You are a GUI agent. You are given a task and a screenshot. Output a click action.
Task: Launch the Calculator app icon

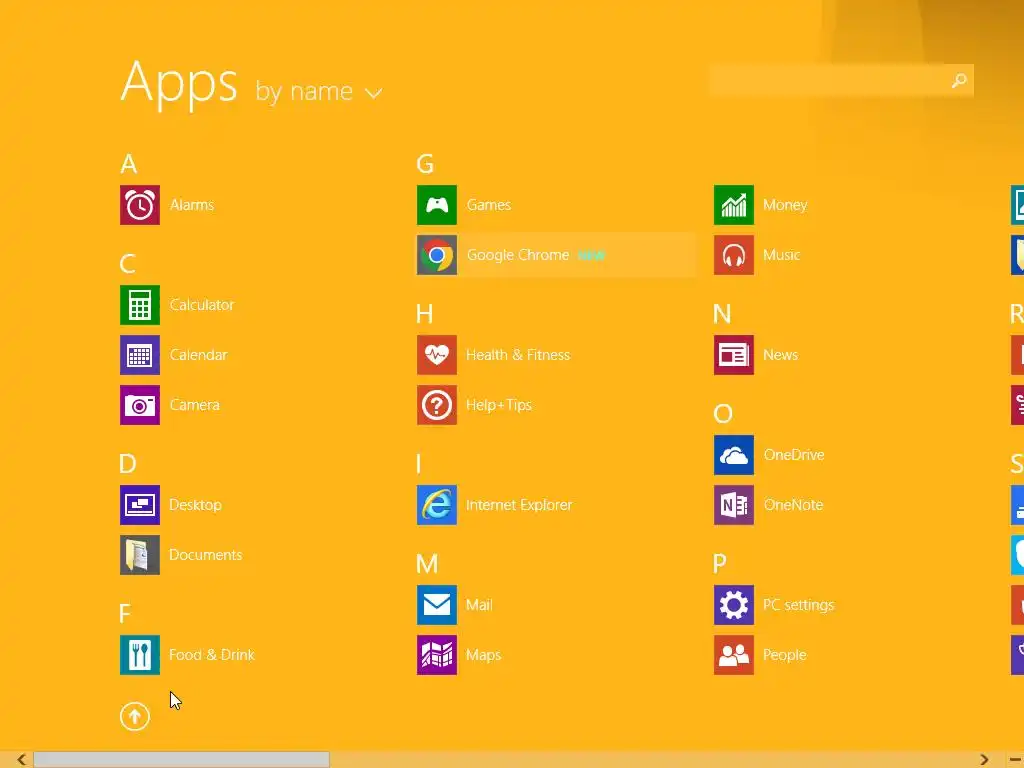pyautogui.click(x=140, y=305)
